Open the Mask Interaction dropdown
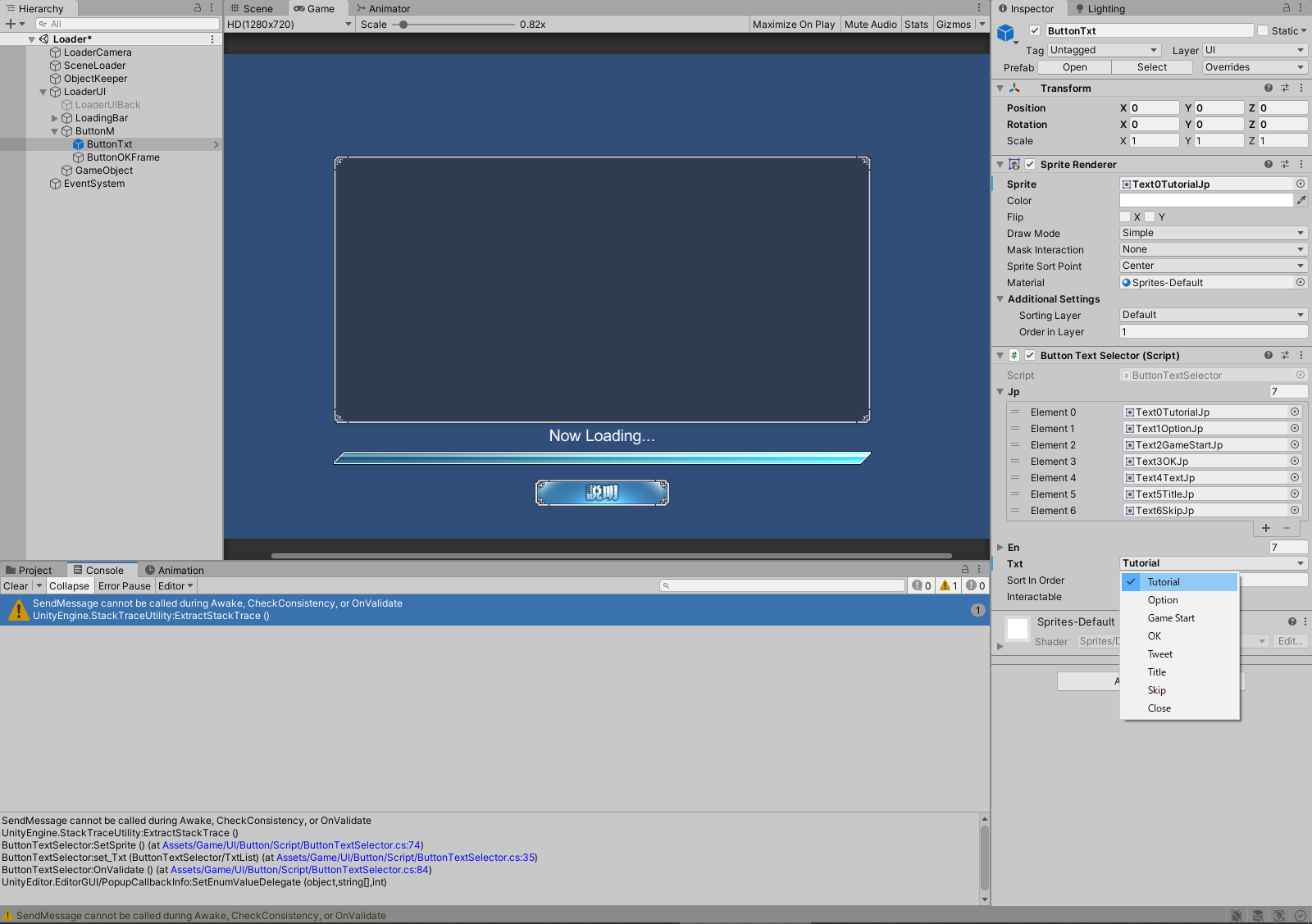The height and width of the screenshot is (924, 1312). [x=1214, y=249]
